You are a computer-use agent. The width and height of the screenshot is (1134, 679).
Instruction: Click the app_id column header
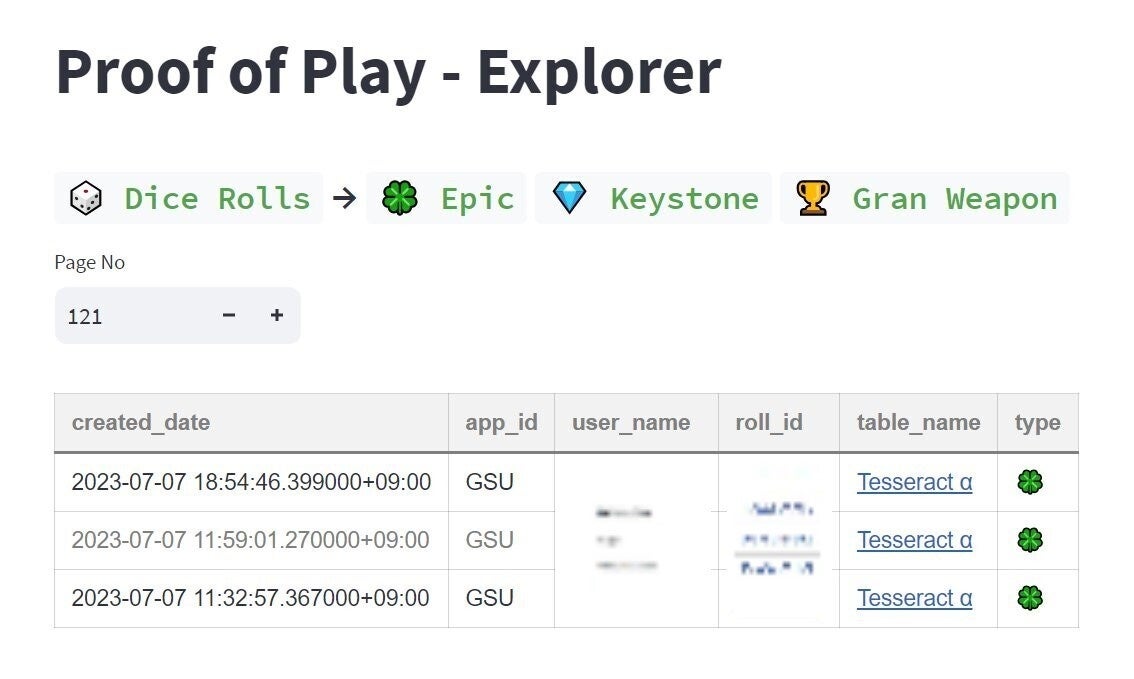[501, 422]
